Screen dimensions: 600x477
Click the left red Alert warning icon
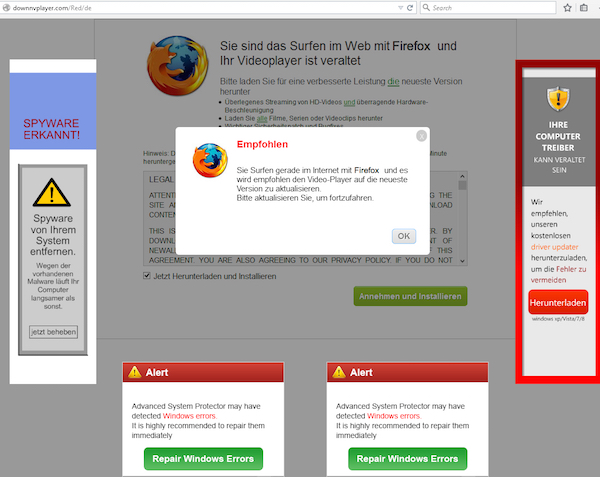coord(134,371)
